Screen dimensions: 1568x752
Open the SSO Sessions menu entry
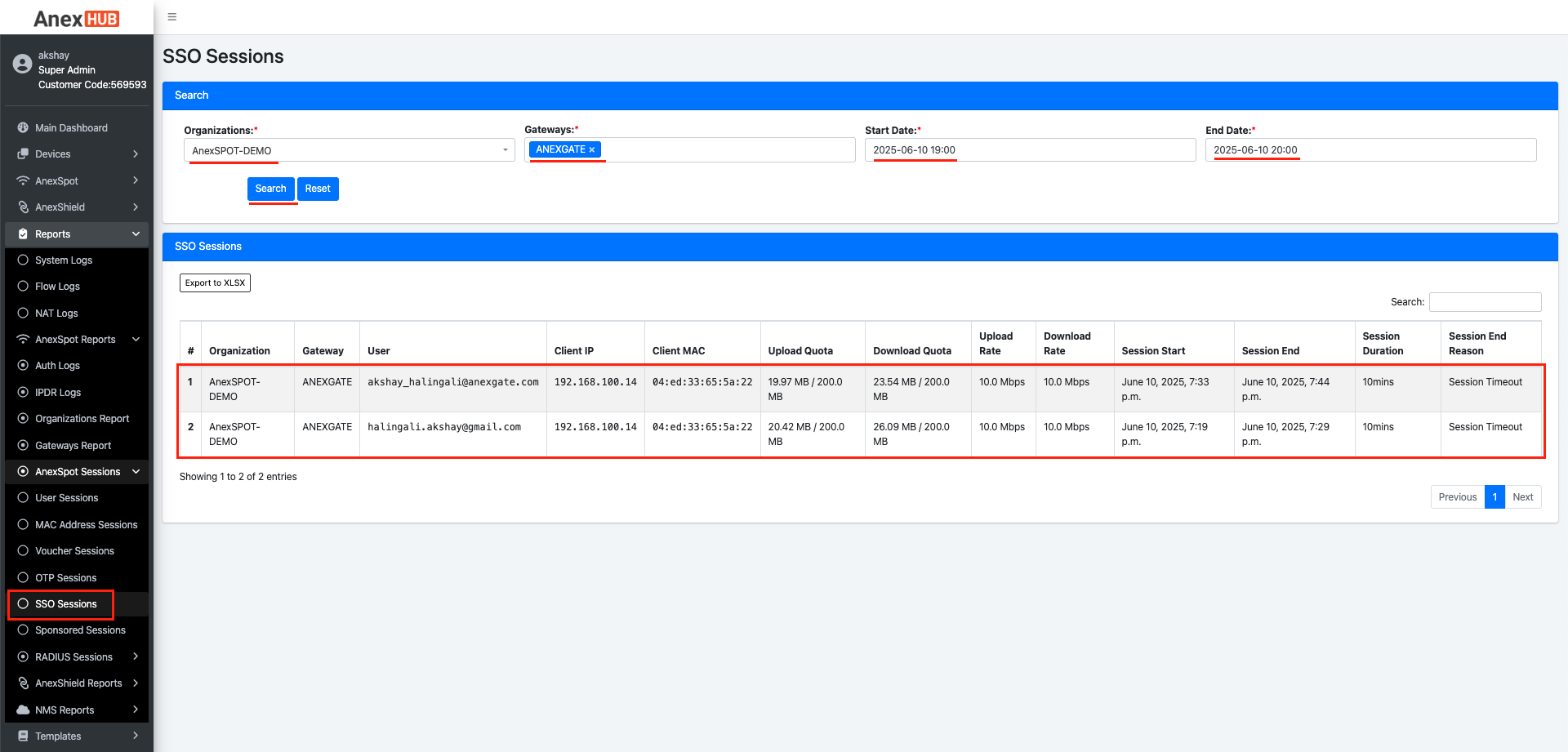tap(65, 604)
